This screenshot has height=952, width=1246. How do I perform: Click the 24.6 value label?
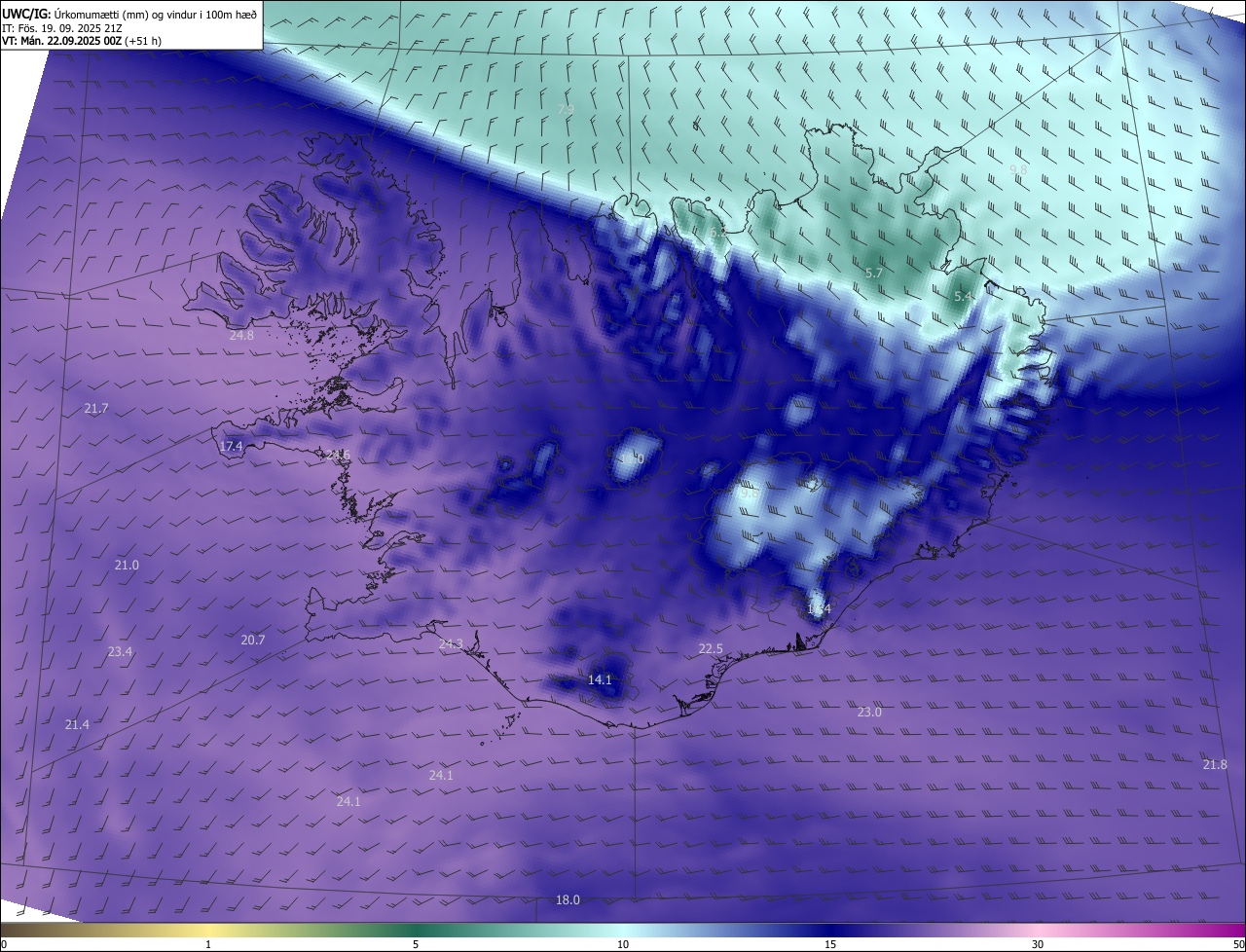pos(338,456)
